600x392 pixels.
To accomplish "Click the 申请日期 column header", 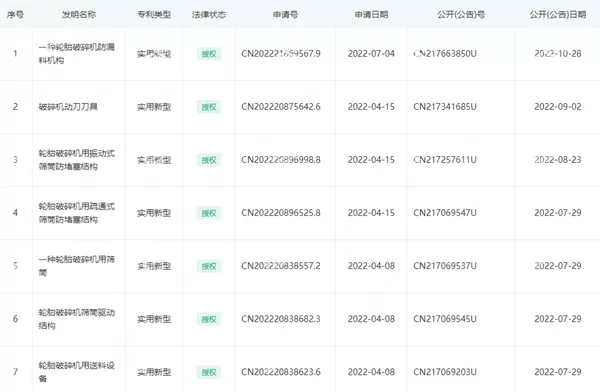I will click(x=371, y=15).
